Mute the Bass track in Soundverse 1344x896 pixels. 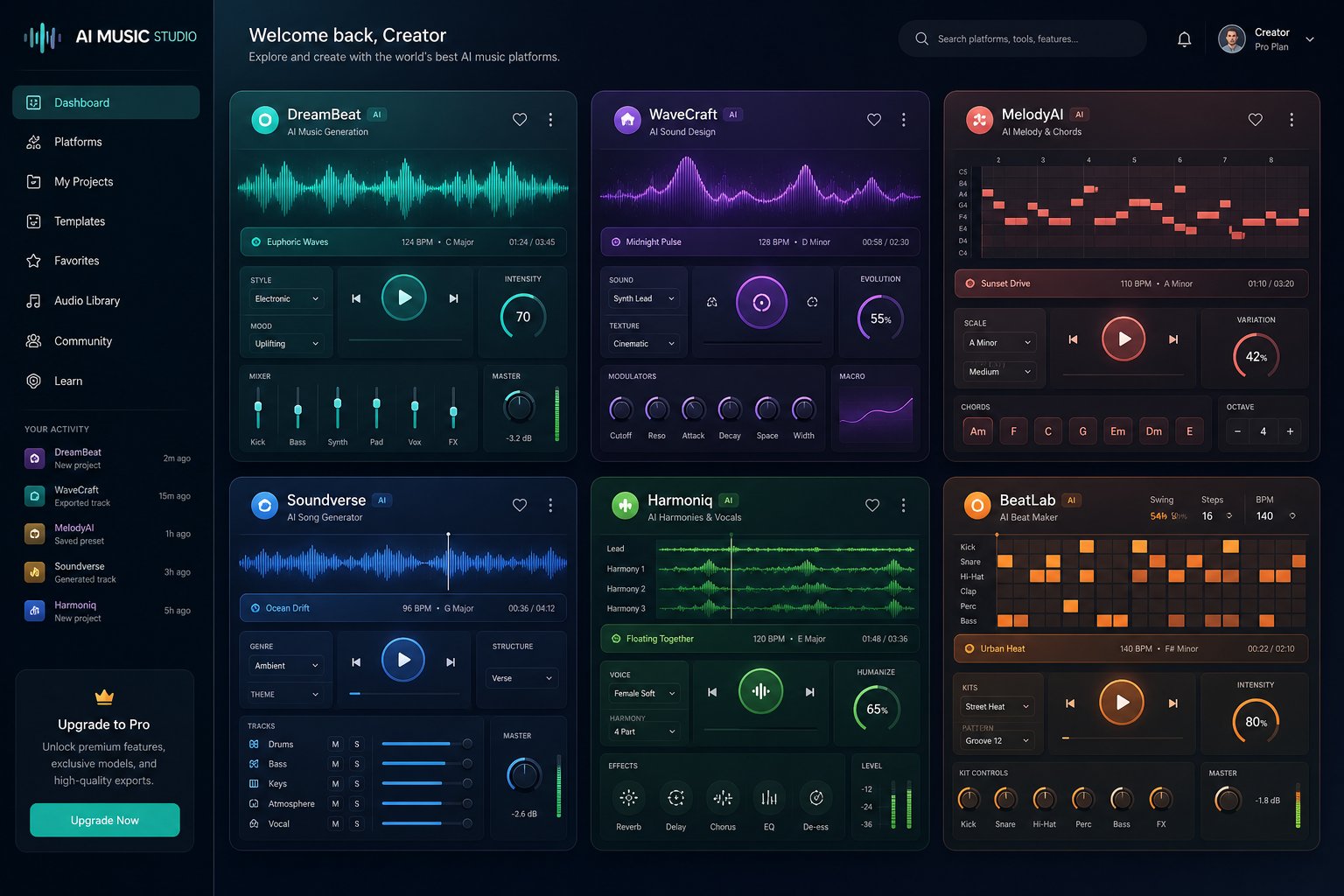(335, 764)
